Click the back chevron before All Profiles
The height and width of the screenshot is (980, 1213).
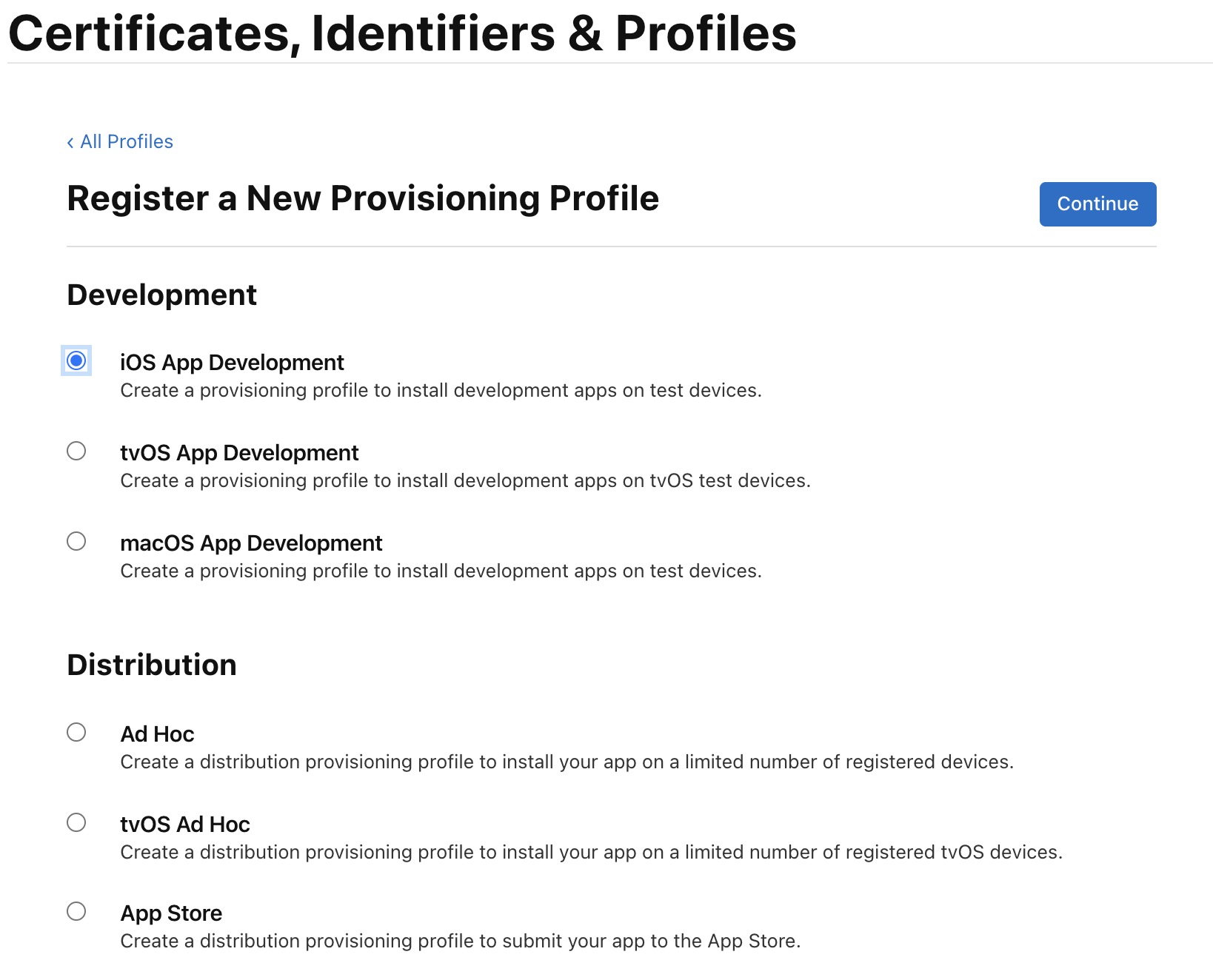pos(70,142)
